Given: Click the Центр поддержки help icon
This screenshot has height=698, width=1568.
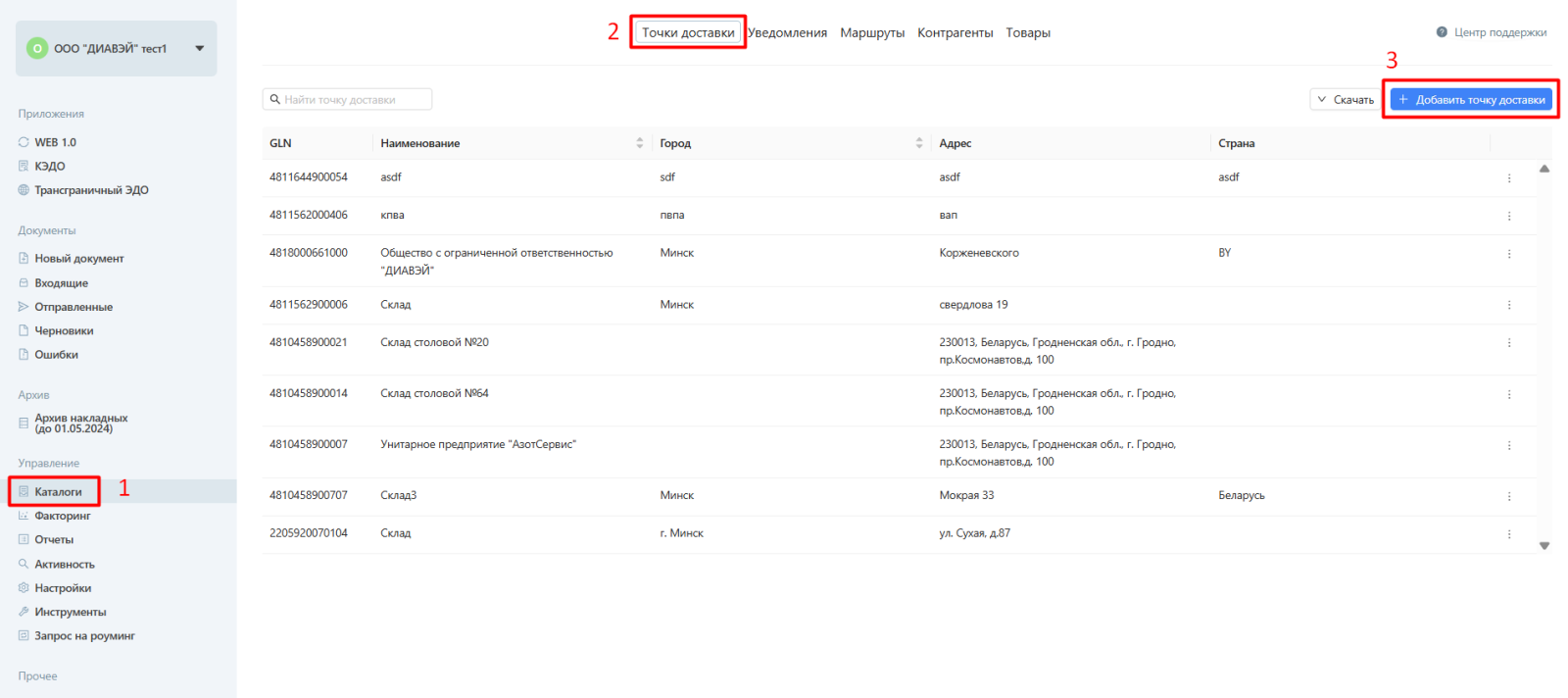Looking at the screenshot, I should [x=1442, y=32].
